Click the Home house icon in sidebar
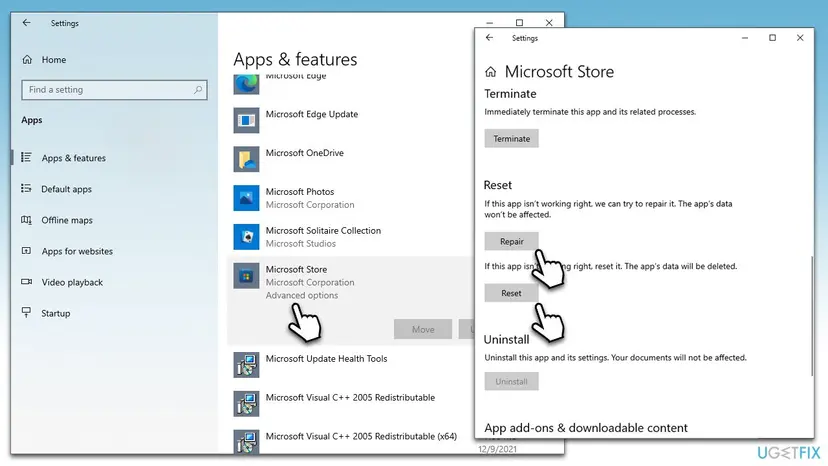Viewport: 828px width, 466px height. coord(27,60)
